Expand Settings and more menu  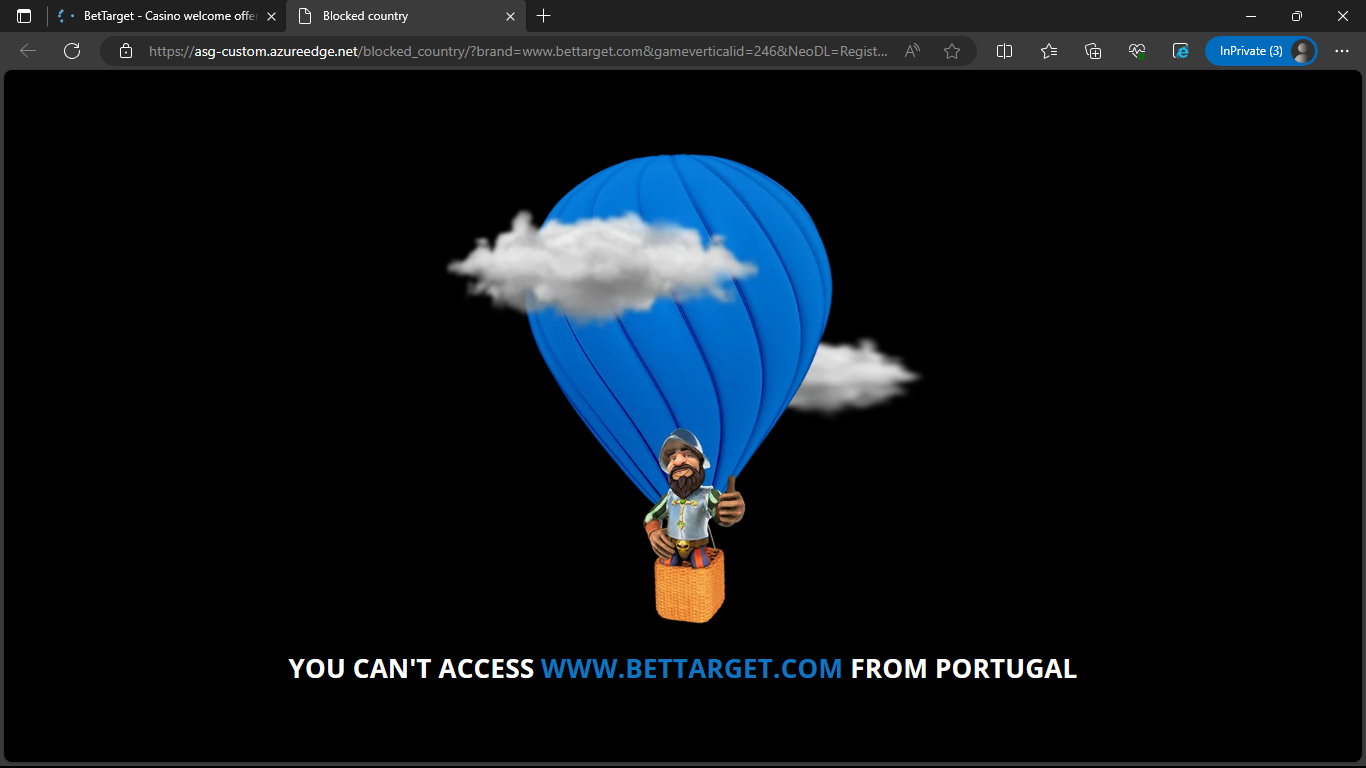pos(1342,51)
